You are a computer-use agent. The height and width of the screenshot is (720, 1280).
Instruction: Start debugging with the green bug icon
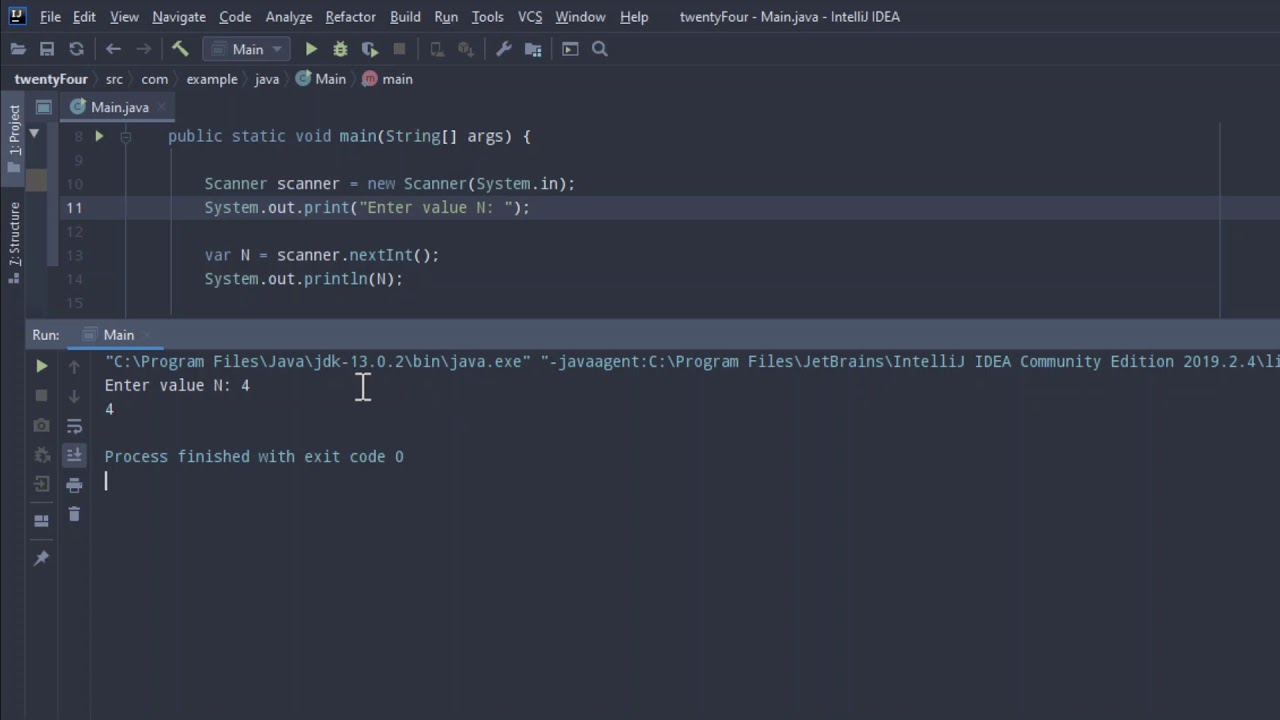click(x=340, y=49)
